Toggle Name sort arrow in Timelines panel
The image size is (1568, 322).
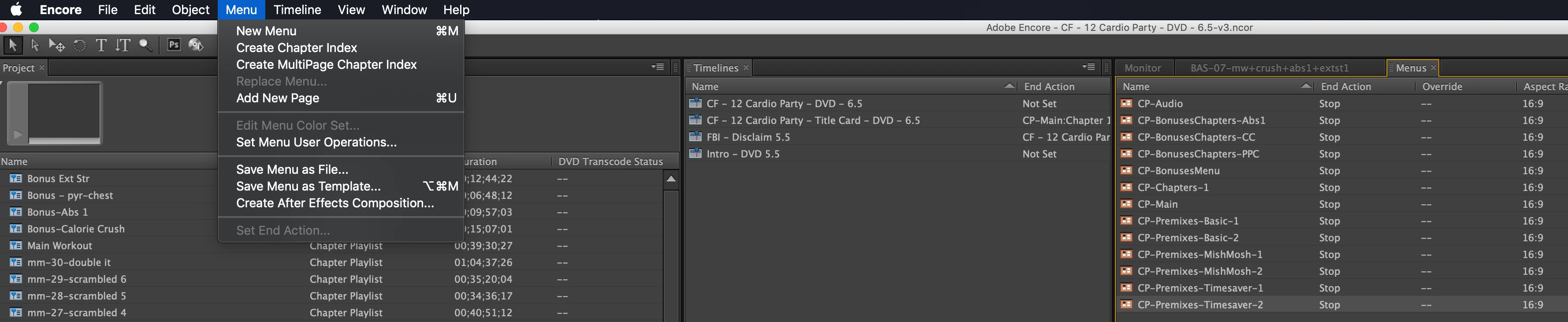pyautogui.click(x=1009, y=86)
